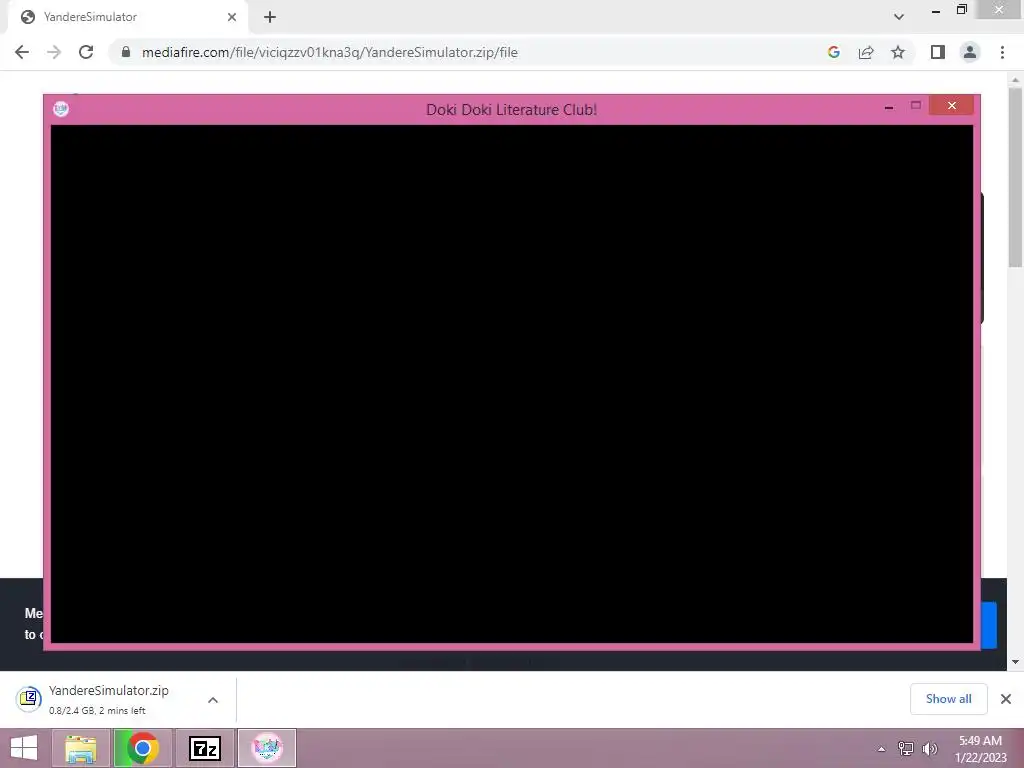Viewport: 1024px width, 768px height.
Task: Switch to Chrome from the taskbar
Action: (x=142, y=748)
